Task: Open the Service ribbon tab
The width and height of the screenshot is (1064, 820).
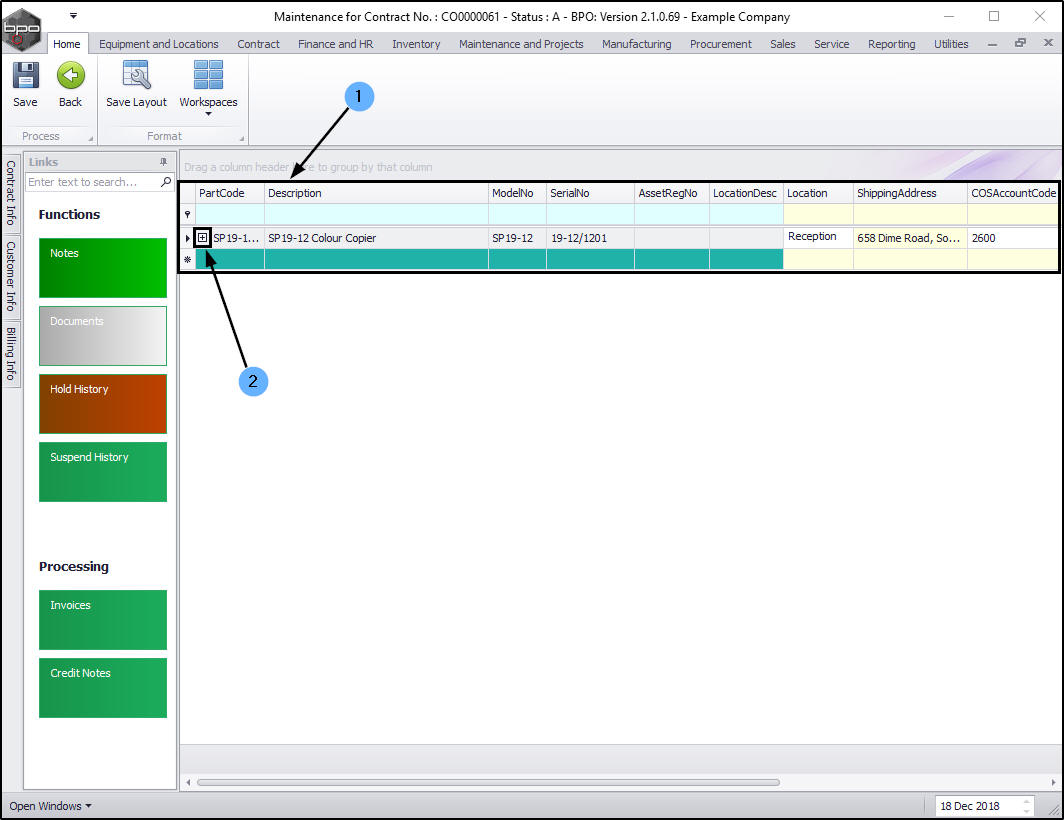Action: pos(831,44)
